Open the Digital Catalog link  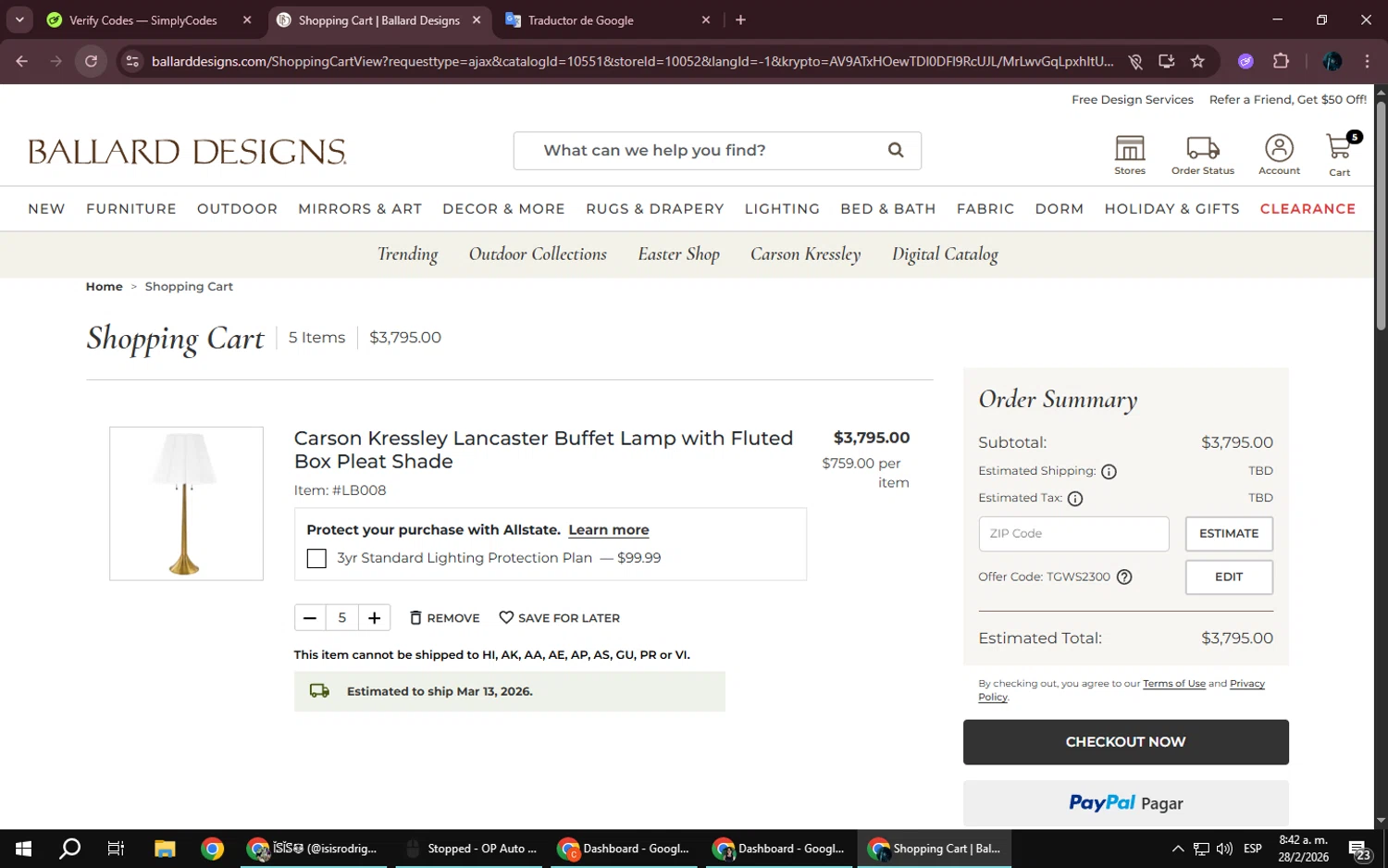(x=945, y=254)
